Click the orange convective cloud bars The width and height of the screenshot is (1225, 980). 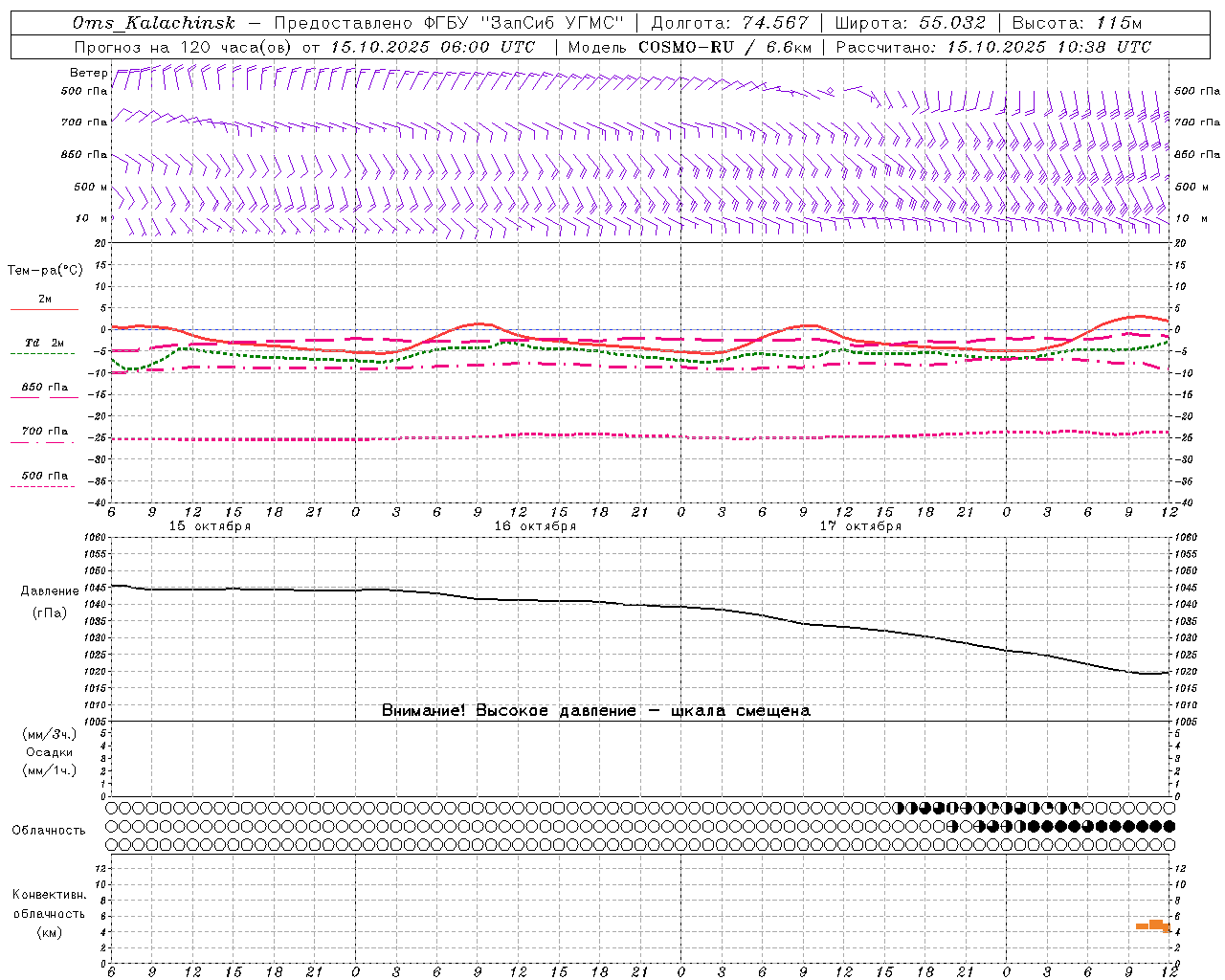point(1153,925)
